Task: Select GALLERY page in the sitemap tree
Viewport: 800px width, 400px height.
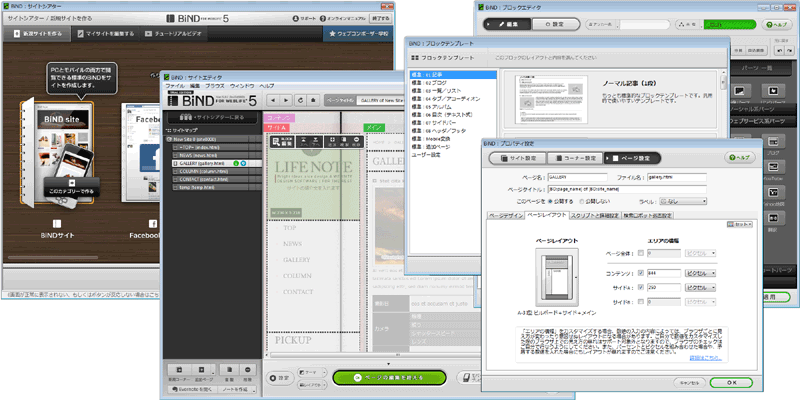Action: (x=205, y=161)
